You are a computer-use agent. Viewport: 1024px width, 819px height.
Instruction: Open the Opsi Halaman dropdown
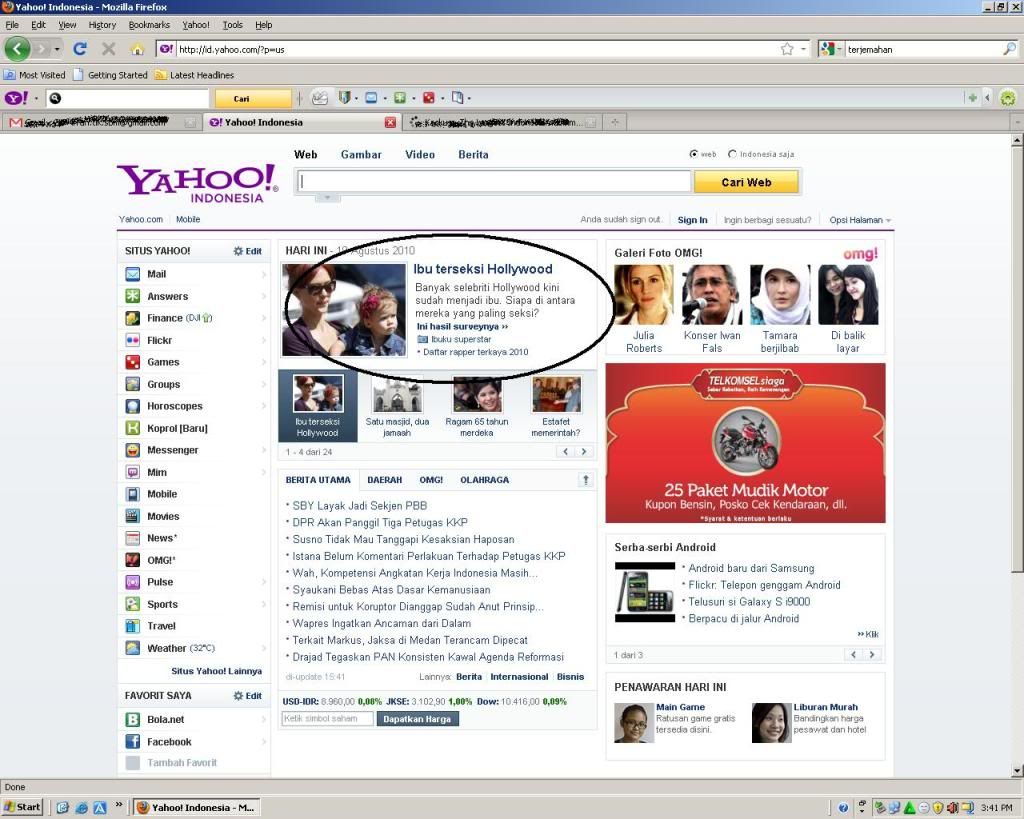(x=860, y=220)
